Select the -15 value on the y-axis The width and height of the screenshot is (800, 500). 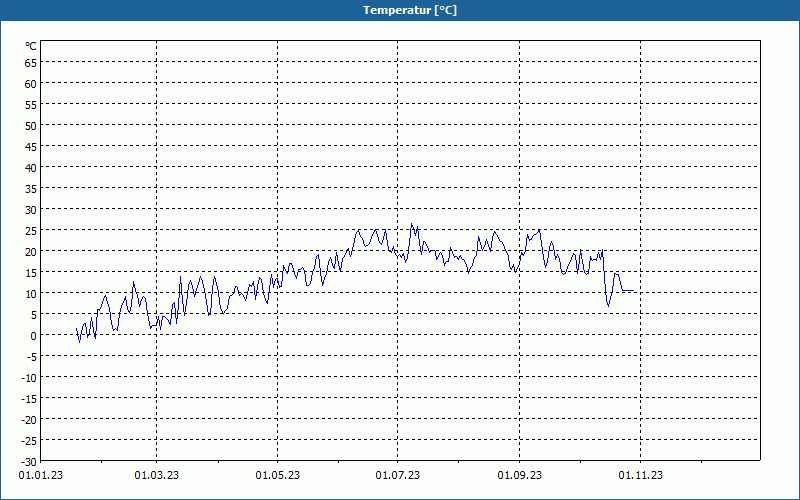point(29,398)
